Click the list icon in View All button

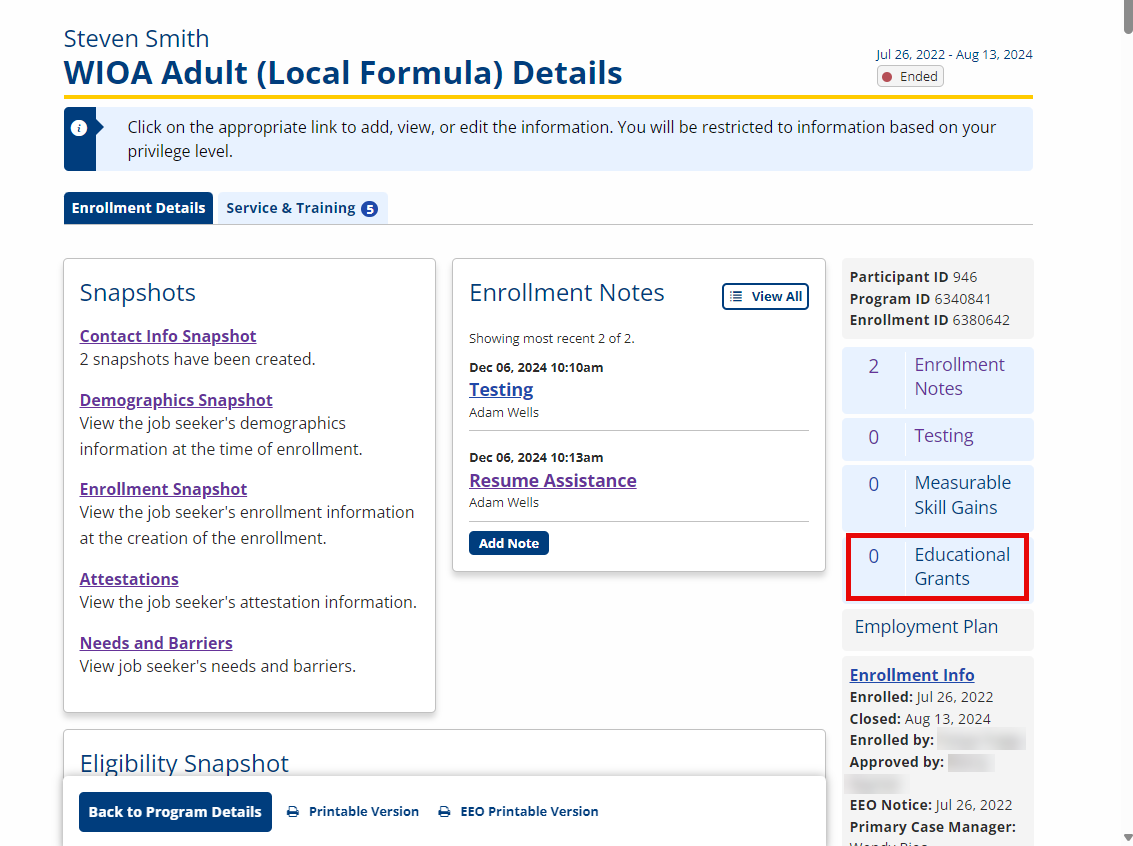(736, 296)
